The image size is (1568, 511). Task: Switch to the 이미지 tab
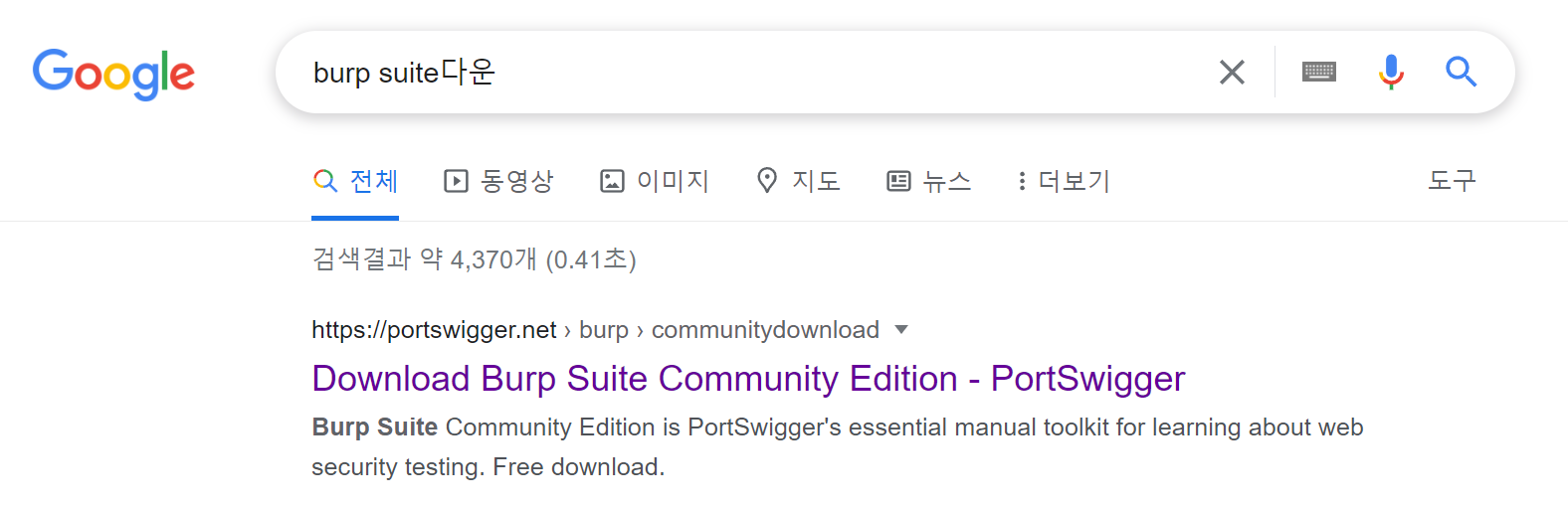point(655,181)
